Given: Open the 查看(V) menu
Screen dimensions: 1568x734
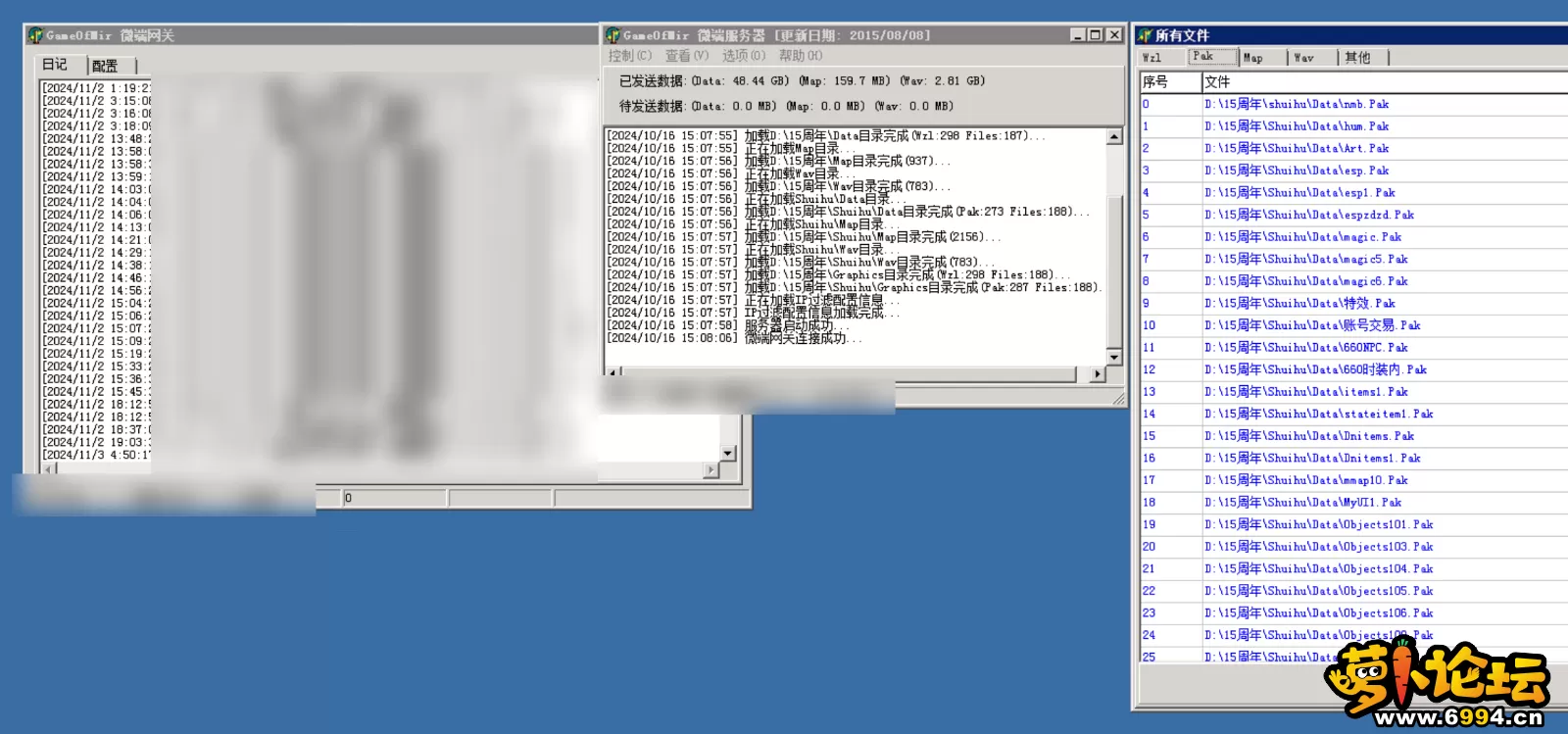Looking at the screenshot, I should click(x=687, y=56).
